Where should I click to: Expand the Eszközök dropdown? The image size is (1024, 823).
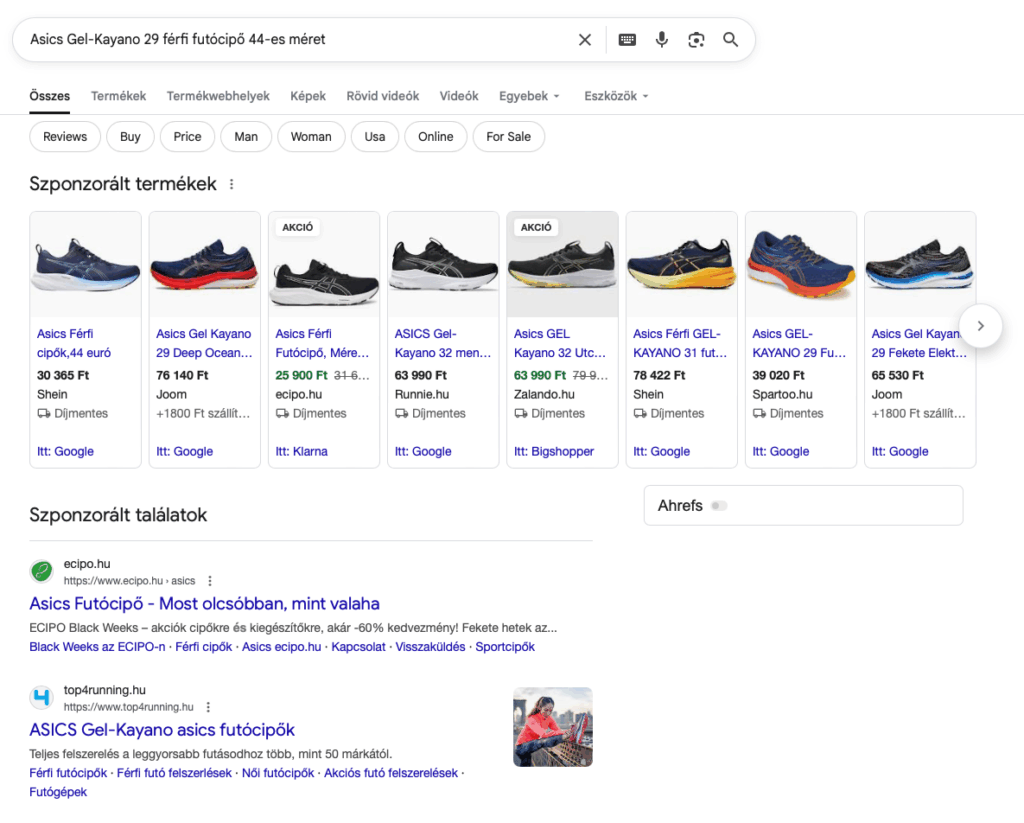(x=616, y=96)
